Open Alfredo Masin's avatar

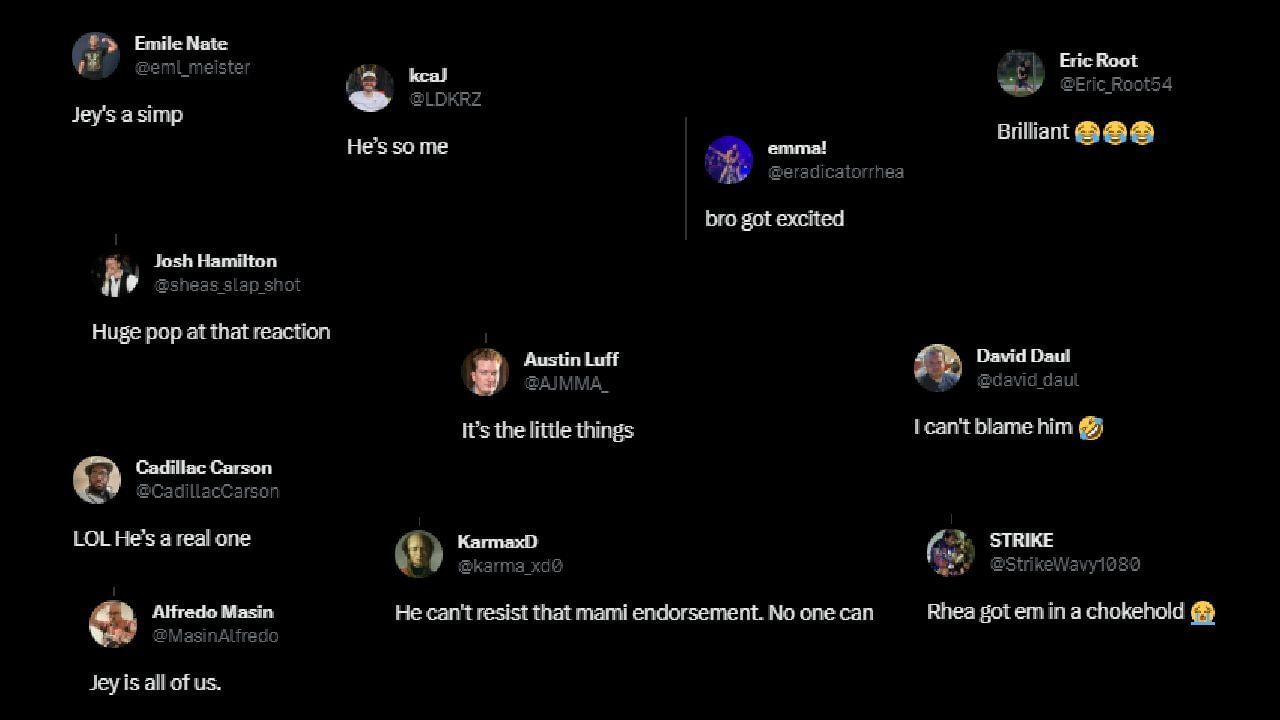coord(113,624)
